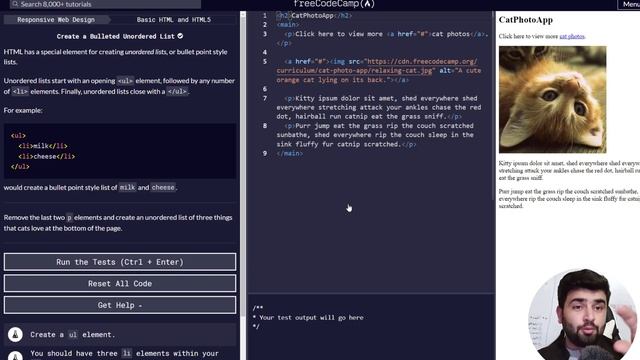Click the 'Create a ul element.' test row

point(120,334)
